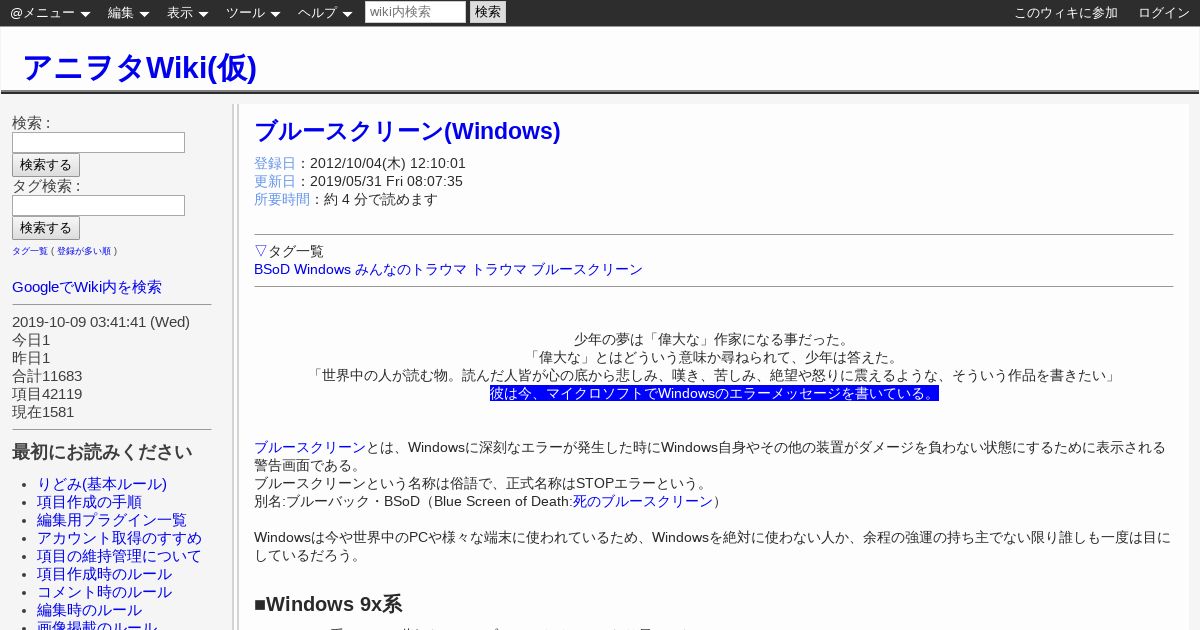The height and width of the screenshot is (630, 1200).
Task: Open アカウント取得のすすめ link
Action: pyautogui.click(x=119, y=538)
